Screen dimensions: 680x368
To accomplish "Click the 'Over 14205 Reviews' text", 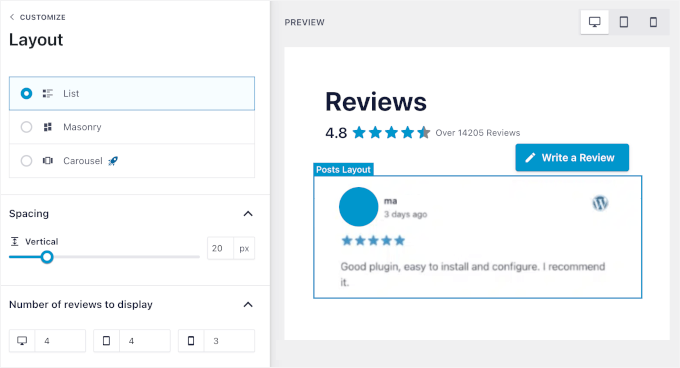I will (x=477, y=133).
